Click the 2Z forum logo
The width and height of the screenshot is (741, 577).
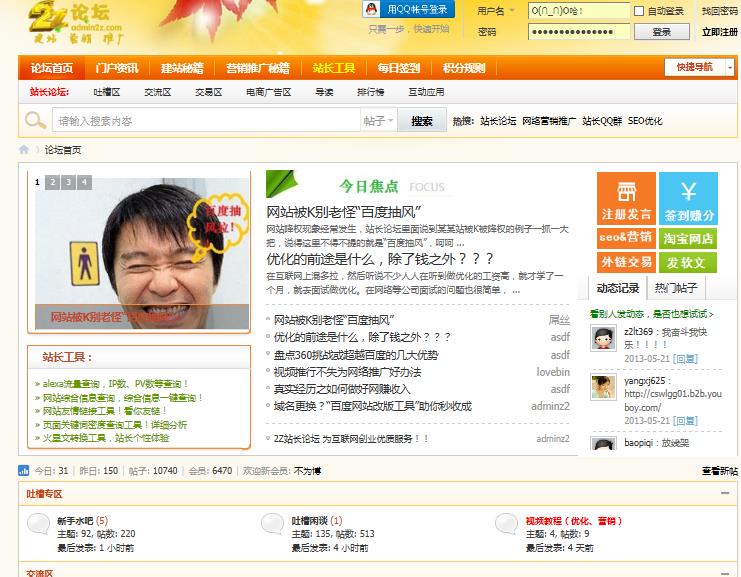tap(76, 23)
